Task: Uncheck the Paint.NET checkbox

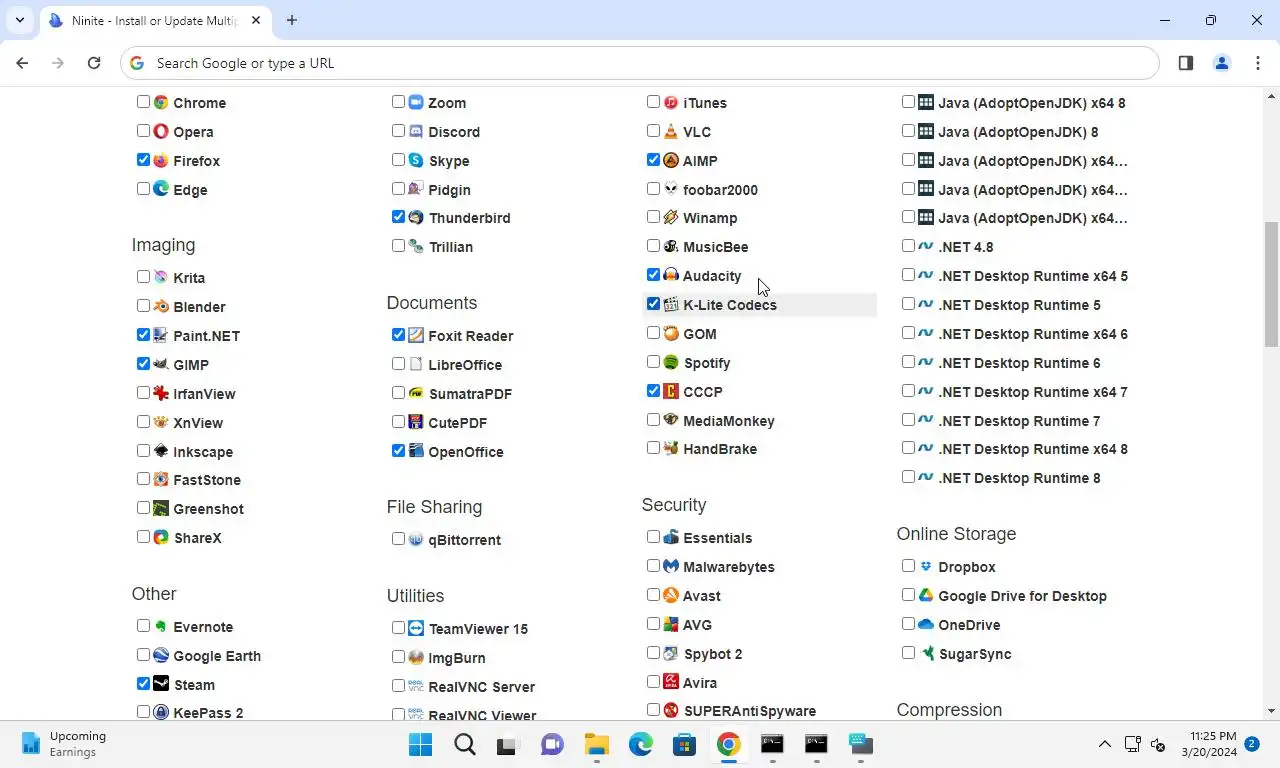Action: click(143, 335)
